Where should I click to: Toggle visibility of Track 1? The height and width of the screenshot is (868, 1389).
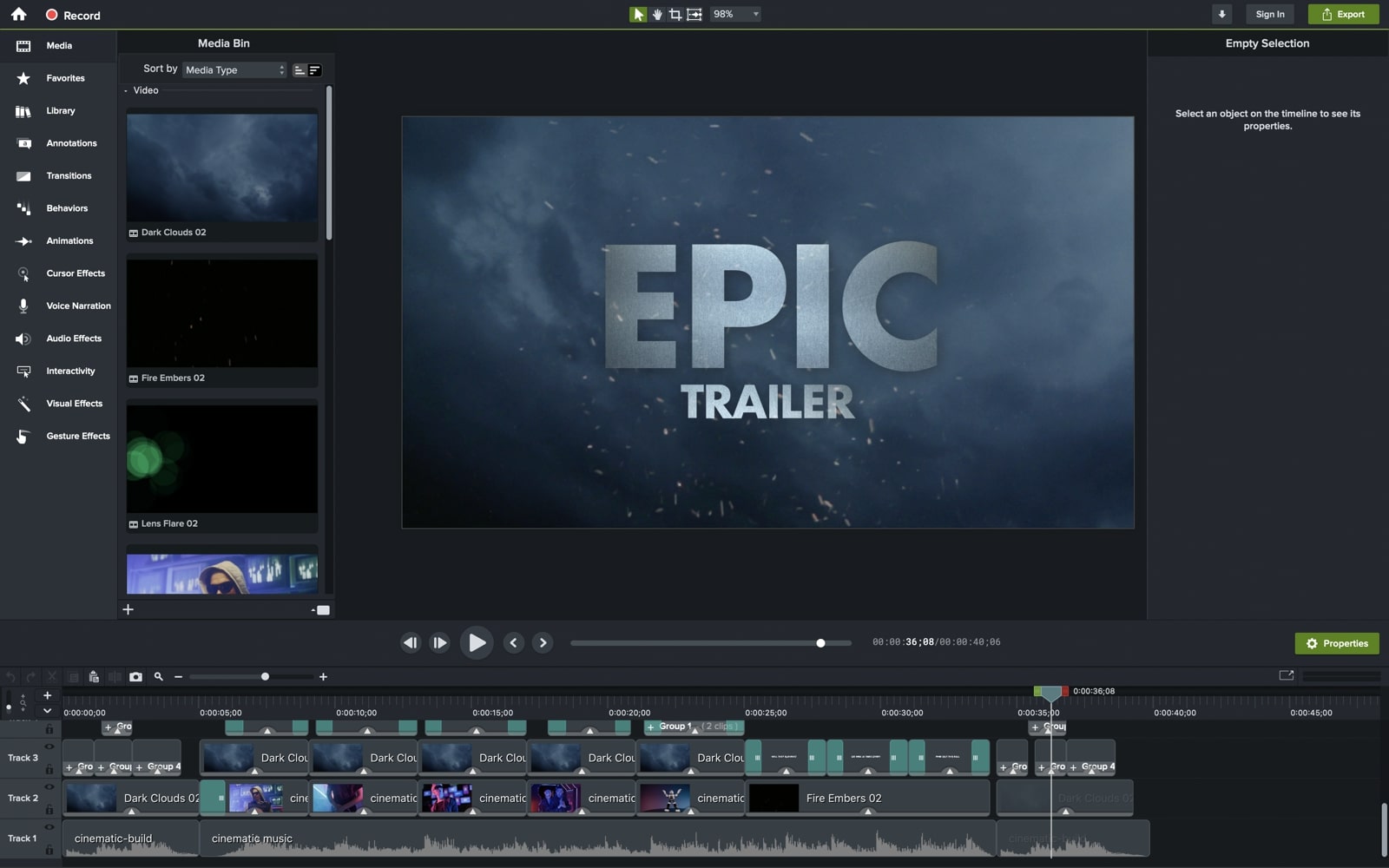click(x=49, y=827)
